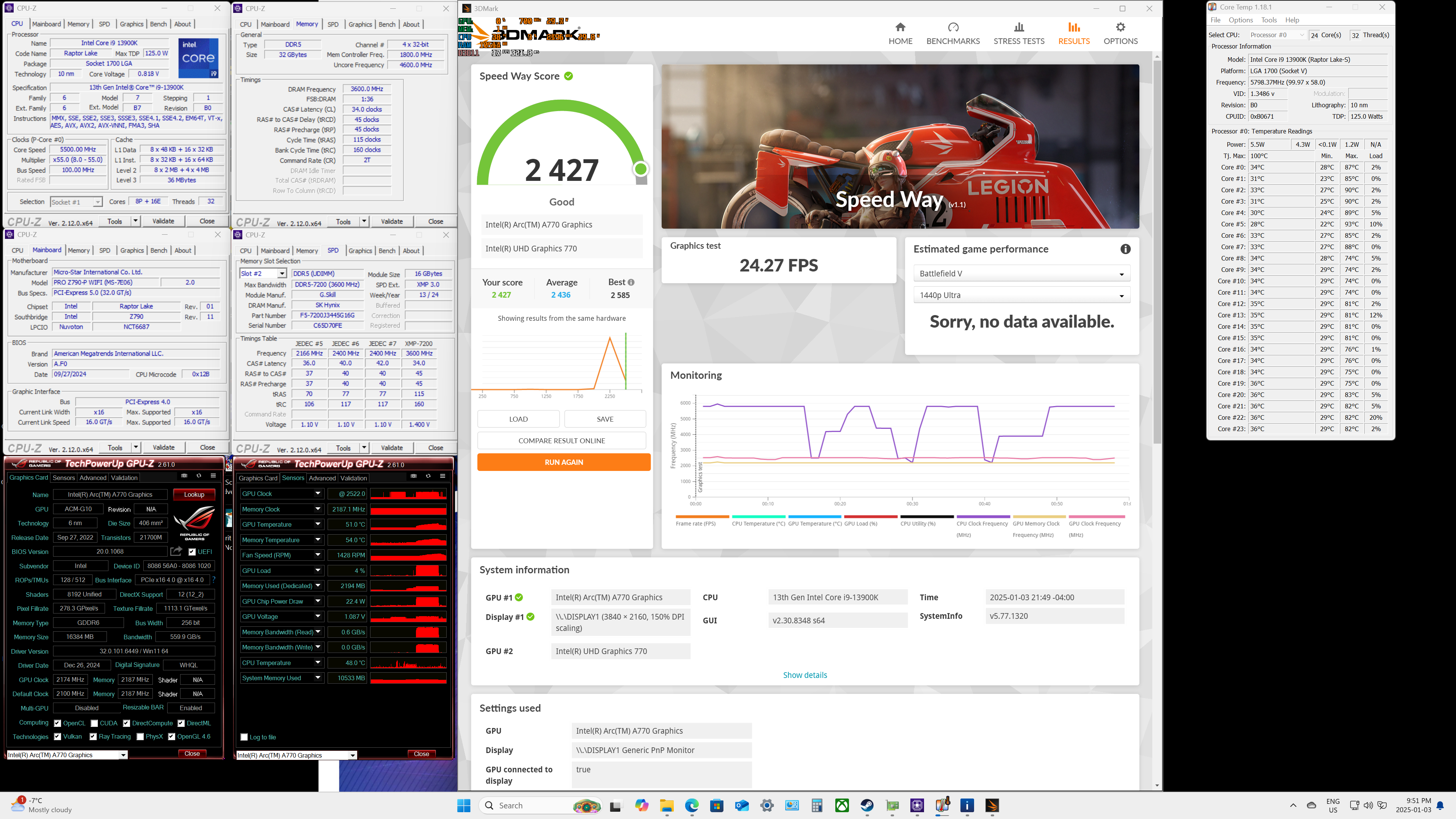
Task: Open the 3DMark Benchmarks section
Action: click(x=953, y=33)
